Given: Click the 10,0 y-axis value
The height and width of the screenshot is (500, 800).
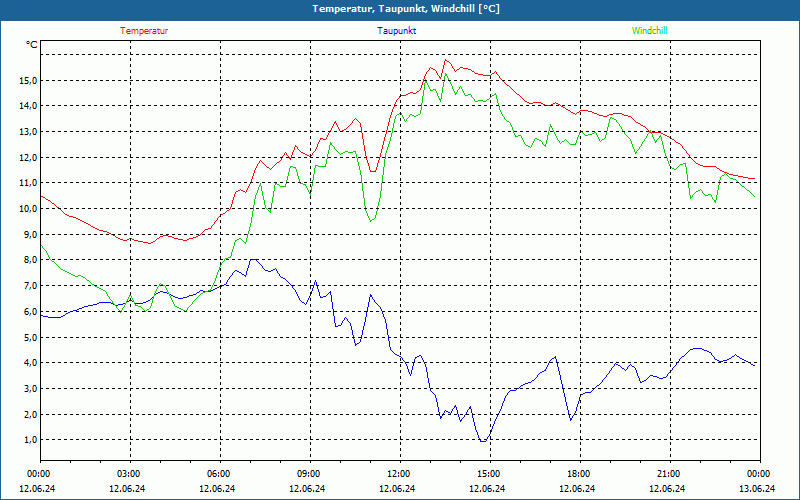Looking at the screenshot, I should [x=28, y=209].
